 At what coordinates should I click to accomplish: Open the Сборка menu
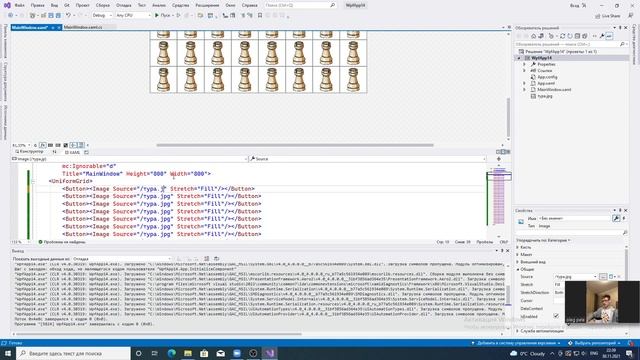click(x=103, y=5)
